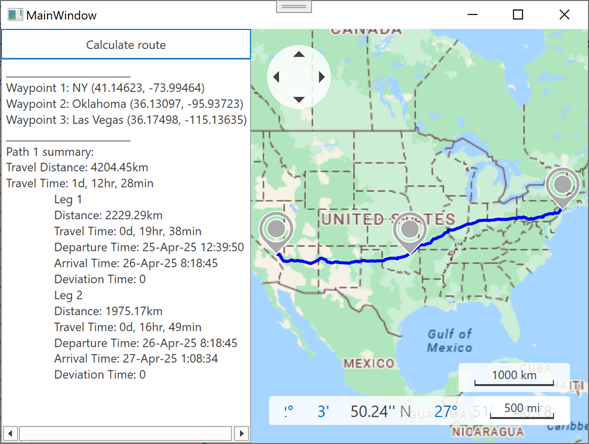Click the 'Leg 1' heading
The width and height of the screenshot is (589, 444).
68,199
